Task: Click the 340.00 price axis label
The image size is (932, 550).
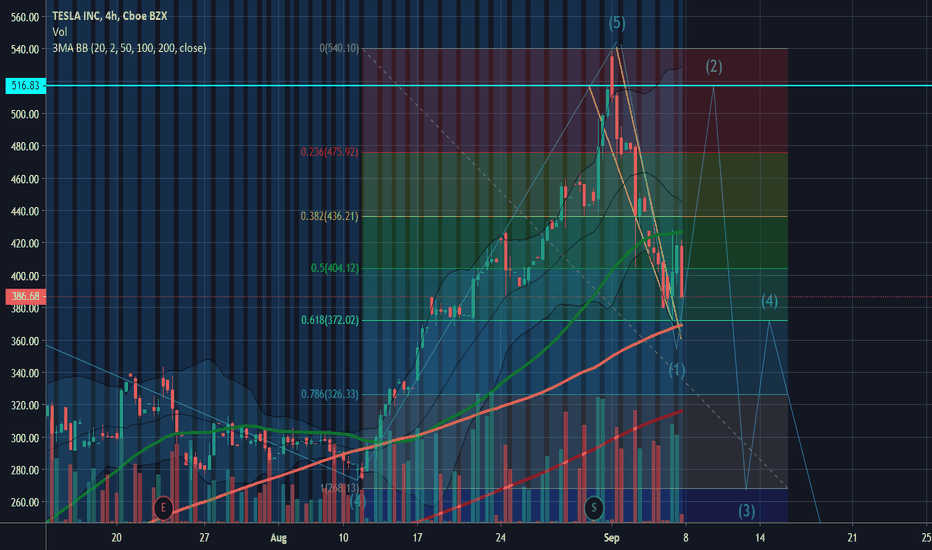Action: (25, 373)
